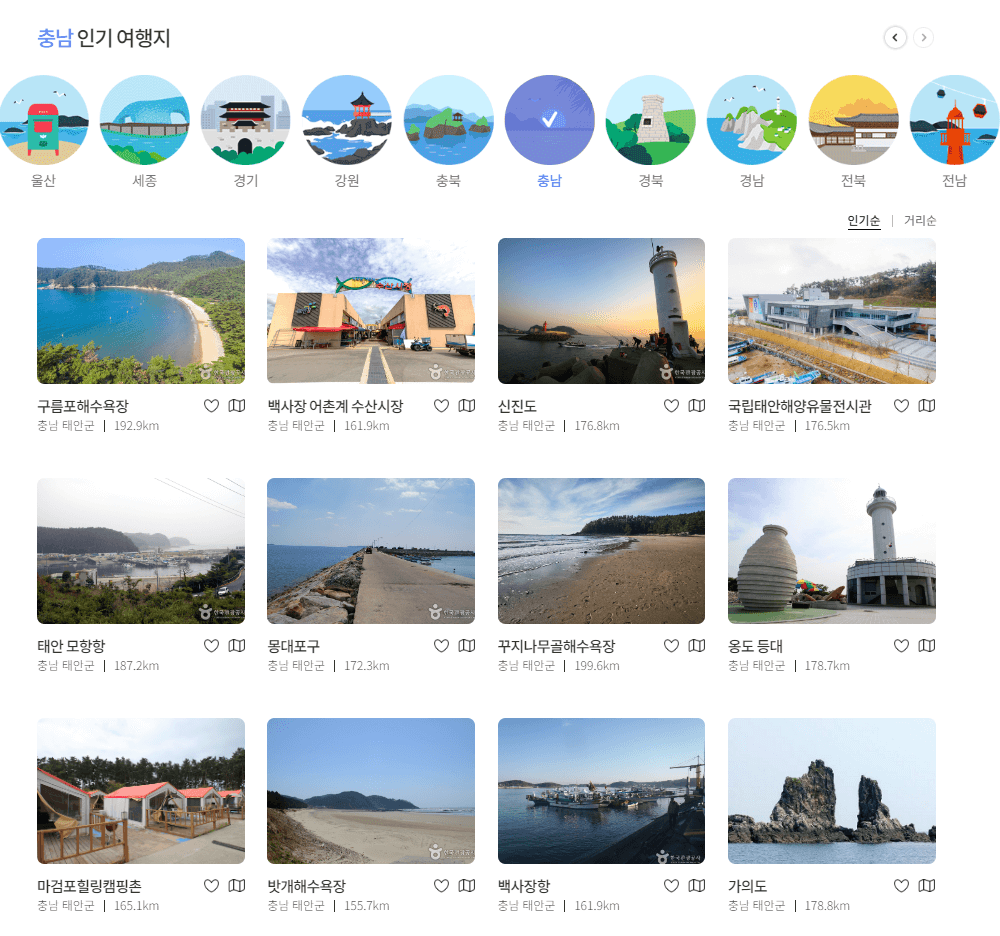
Task: Add 백사장항 to favorites via heart
Action: pyautogui.click(x=671, y=886)
